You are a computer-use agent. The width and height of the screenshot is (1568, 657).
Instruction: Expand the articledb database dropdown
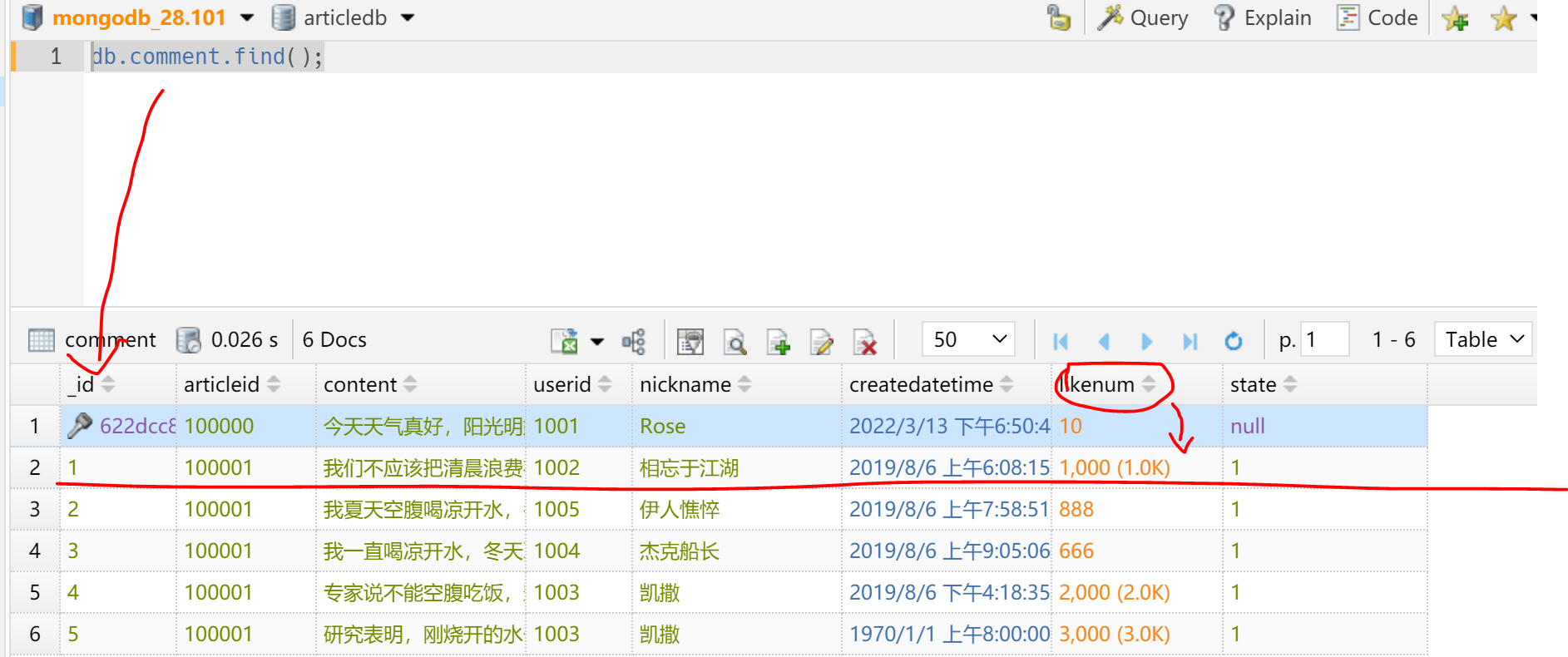[x=408, y=17]
